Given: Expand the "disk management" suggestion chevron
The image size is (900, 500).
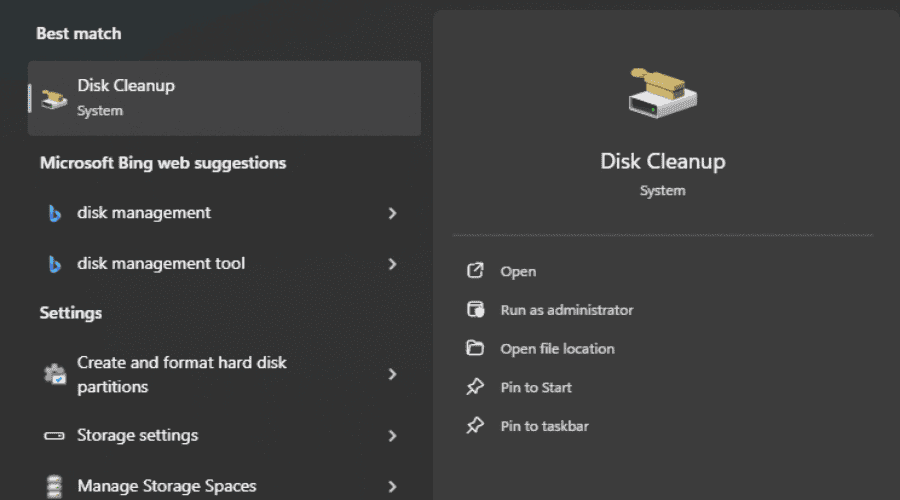Looking at the screenshot, I should [392, 213].
